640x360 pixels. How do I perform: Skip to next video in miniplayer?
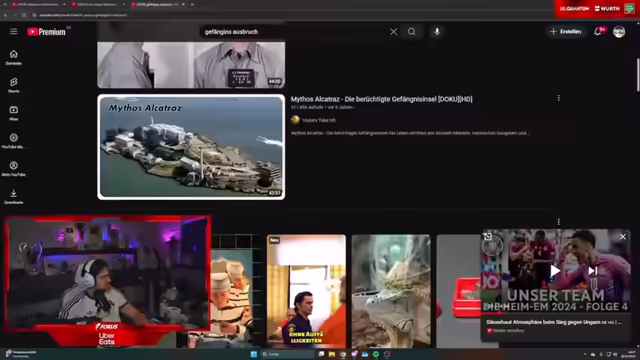coord(593,271)
